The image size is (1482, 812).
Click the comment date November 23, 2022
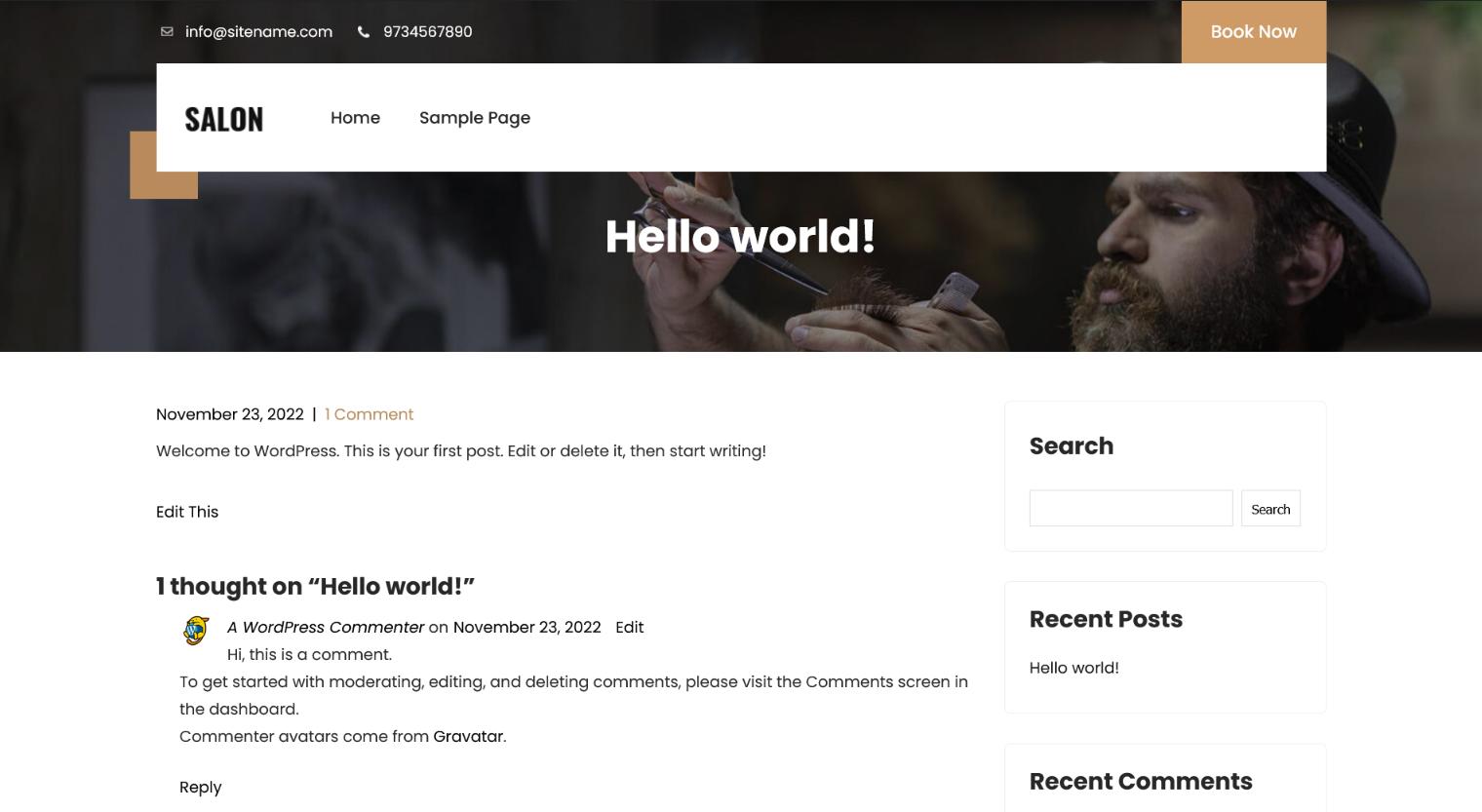(x=526, y=628)
